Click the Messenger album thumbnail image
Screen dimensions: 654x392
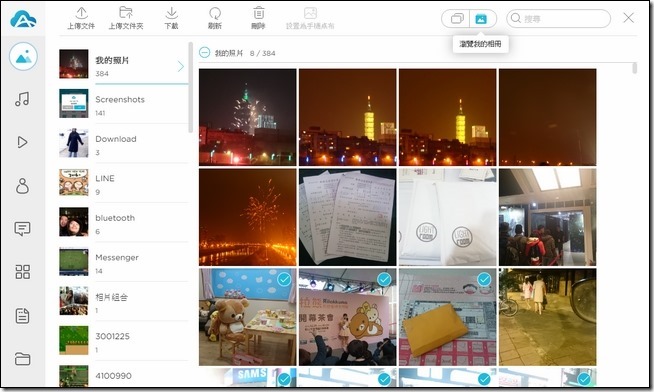coord(74,261)
